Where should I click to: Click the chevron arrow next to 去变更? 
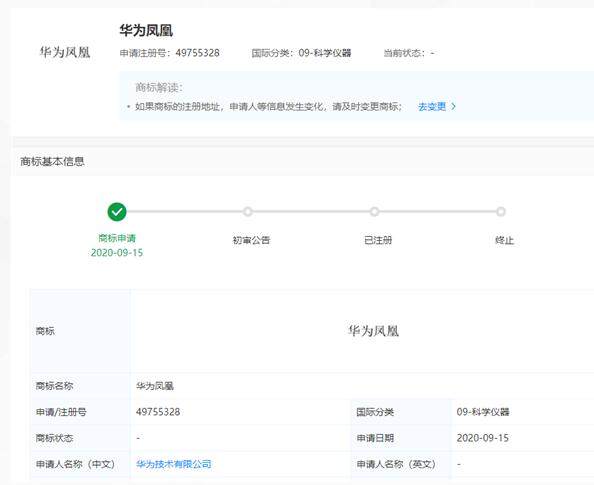453,107
